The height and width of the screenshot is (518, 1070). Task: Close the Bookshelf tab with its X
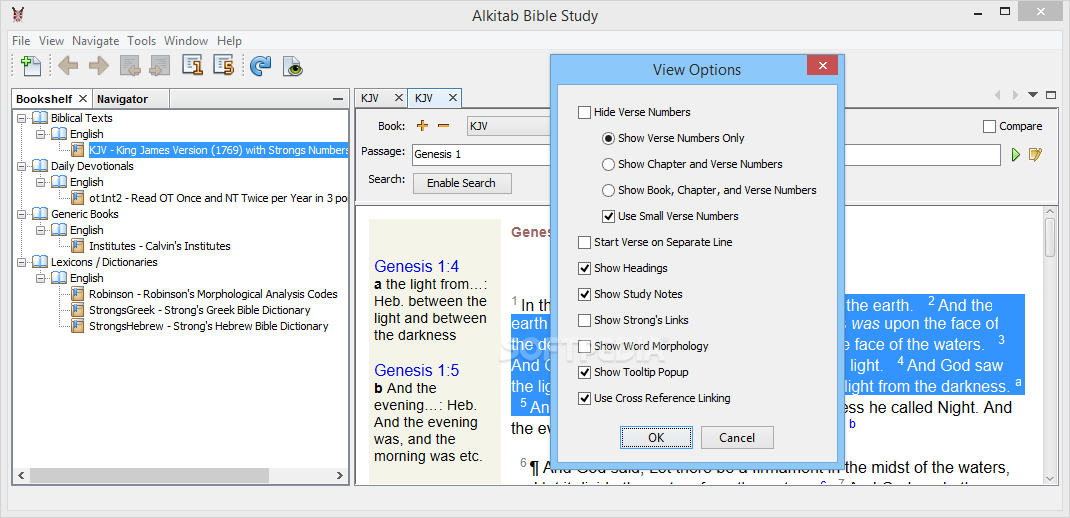tap(83, 99)
